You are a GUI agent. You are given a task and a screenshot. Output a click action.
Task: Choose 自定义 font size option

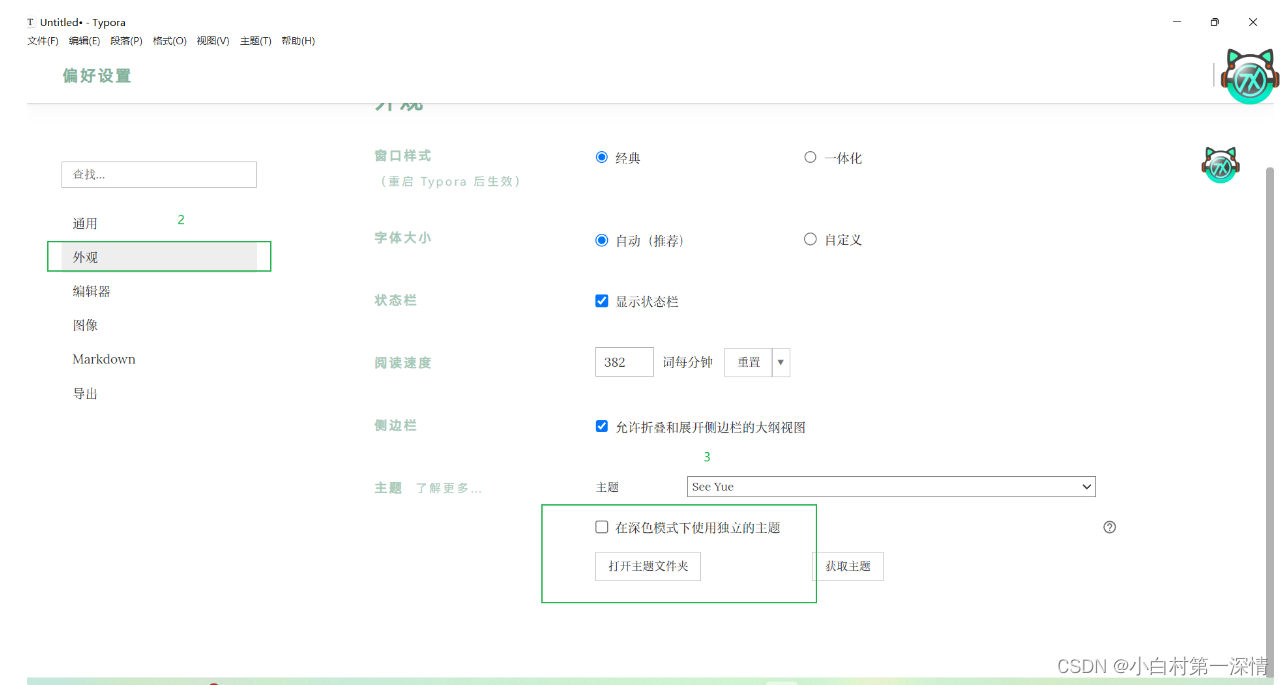tap(810, 240)
